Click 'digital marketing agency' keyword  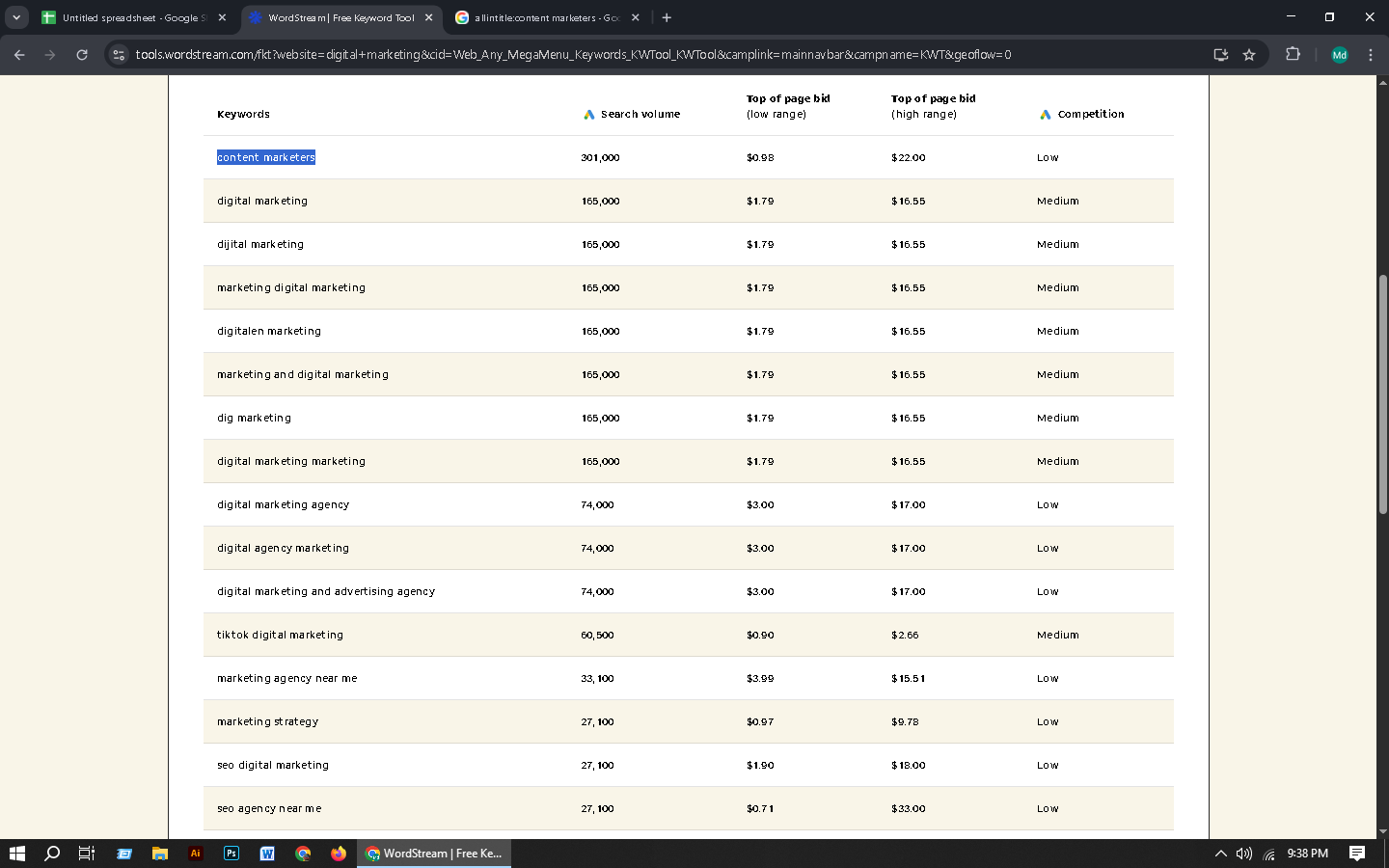point(283,504)
